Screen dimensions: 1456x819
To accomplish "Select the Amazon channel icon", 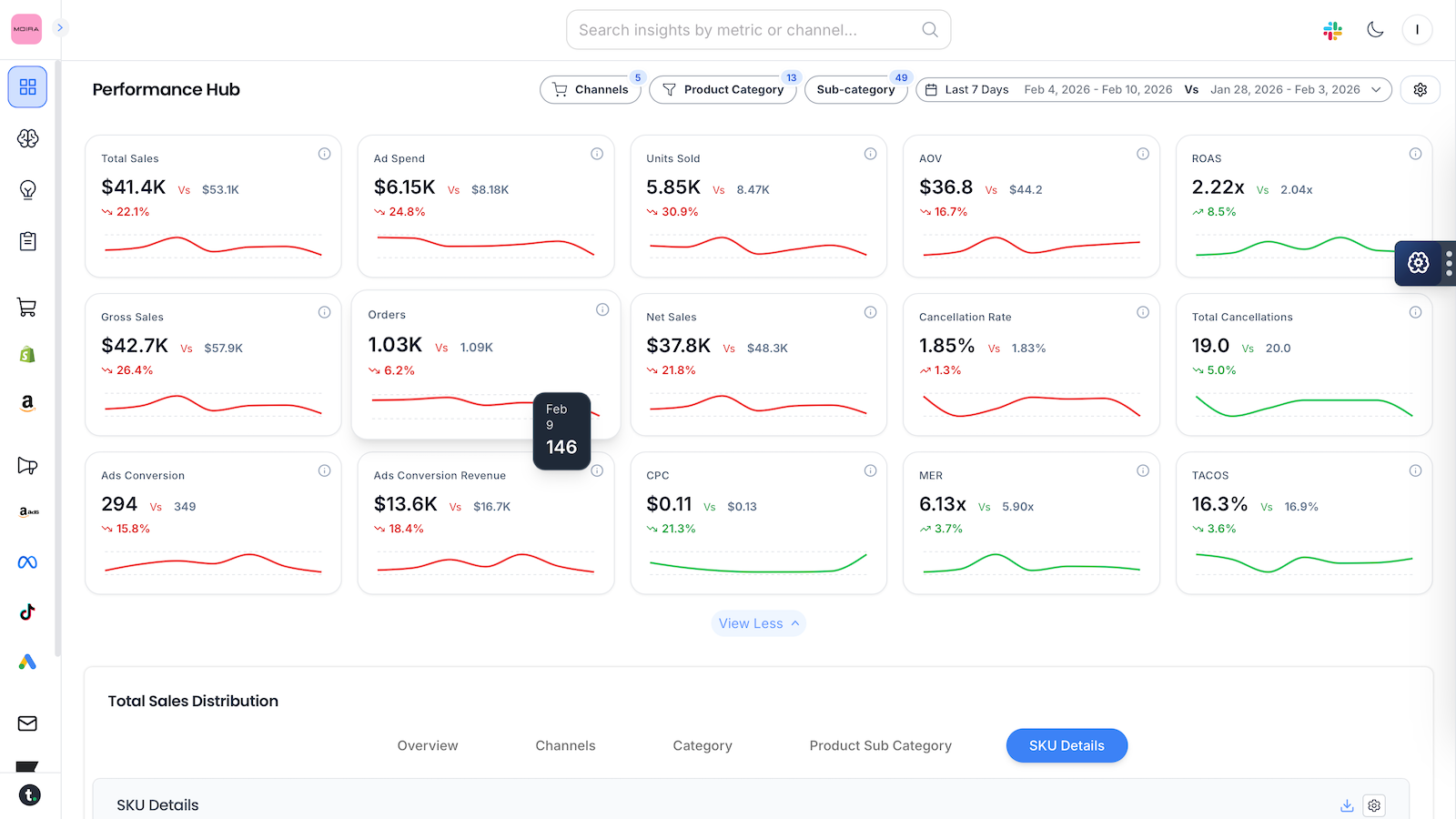I will tap(27, 403).
